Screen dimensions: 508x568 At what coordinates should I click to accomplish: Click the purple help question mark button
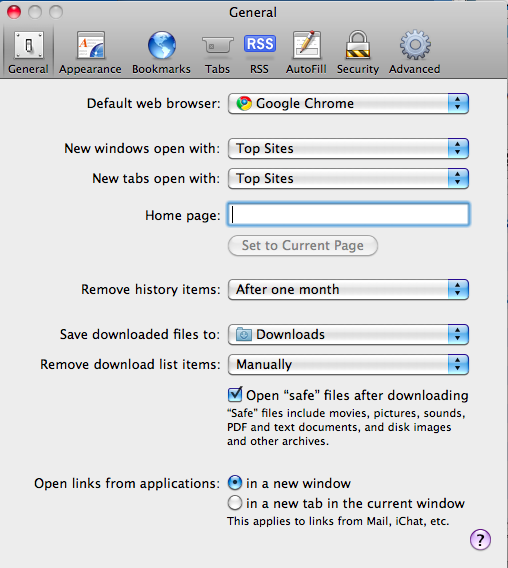[480, 540]
